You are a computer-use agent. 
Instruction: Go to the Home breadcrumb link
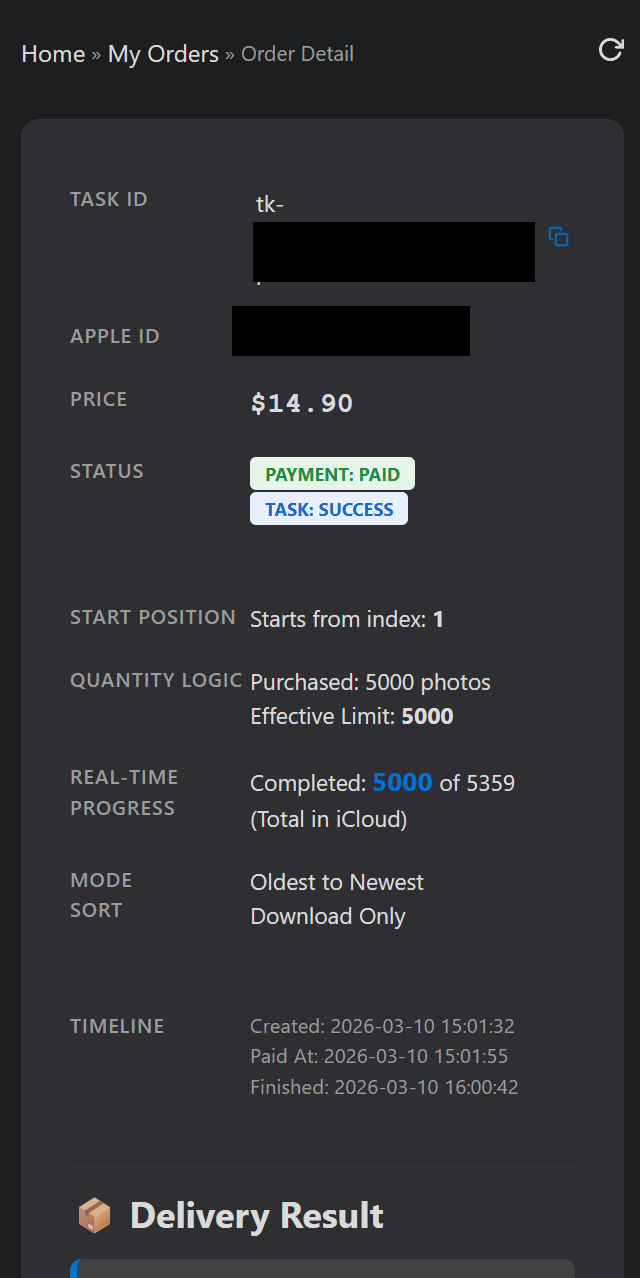click(53, 54)
